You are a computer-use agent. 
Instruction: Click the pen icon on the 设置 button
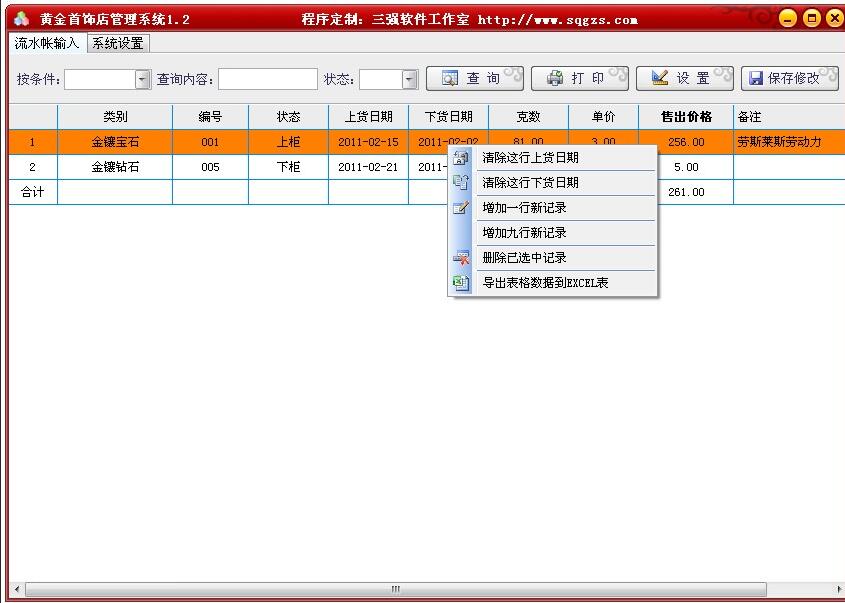[x=662, y=77]
